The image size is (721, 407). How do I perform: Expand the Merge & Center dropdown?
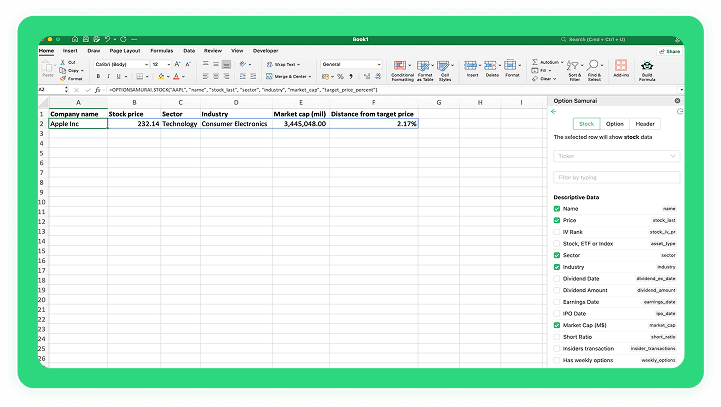pyautogui.click(x=310, y=77)
